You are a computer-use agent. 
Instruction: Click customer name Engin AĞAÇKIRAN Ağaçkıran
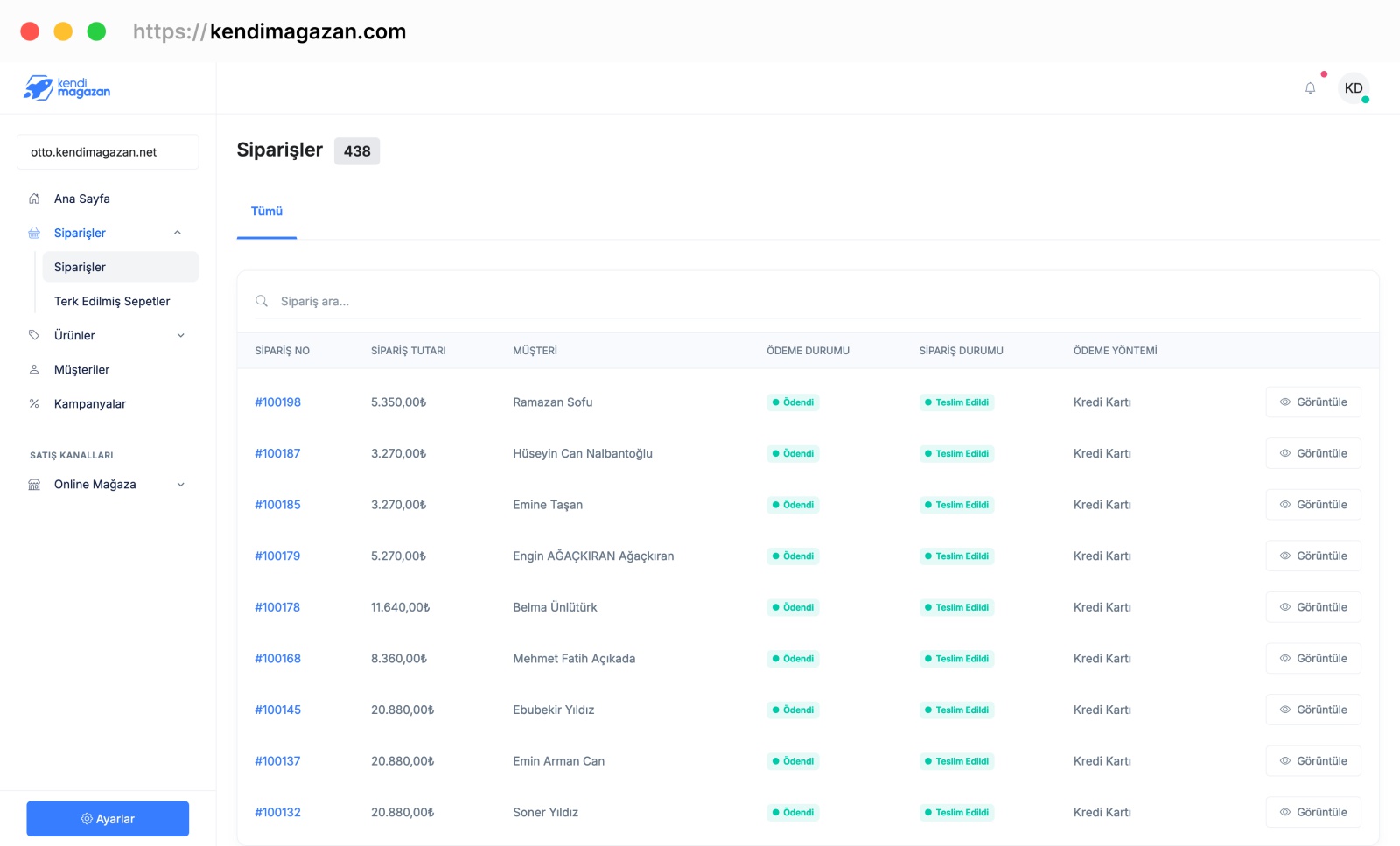click(x=593, y=556)
